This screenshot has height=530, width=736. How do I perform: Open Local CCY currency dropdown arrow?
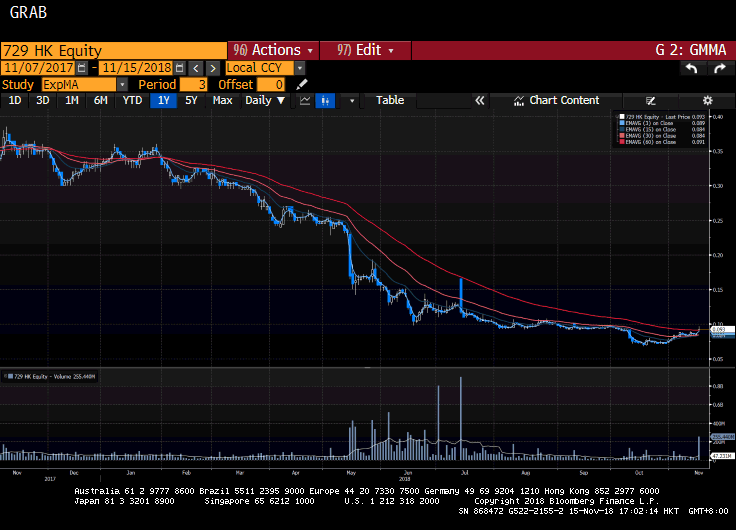[299, 68]
